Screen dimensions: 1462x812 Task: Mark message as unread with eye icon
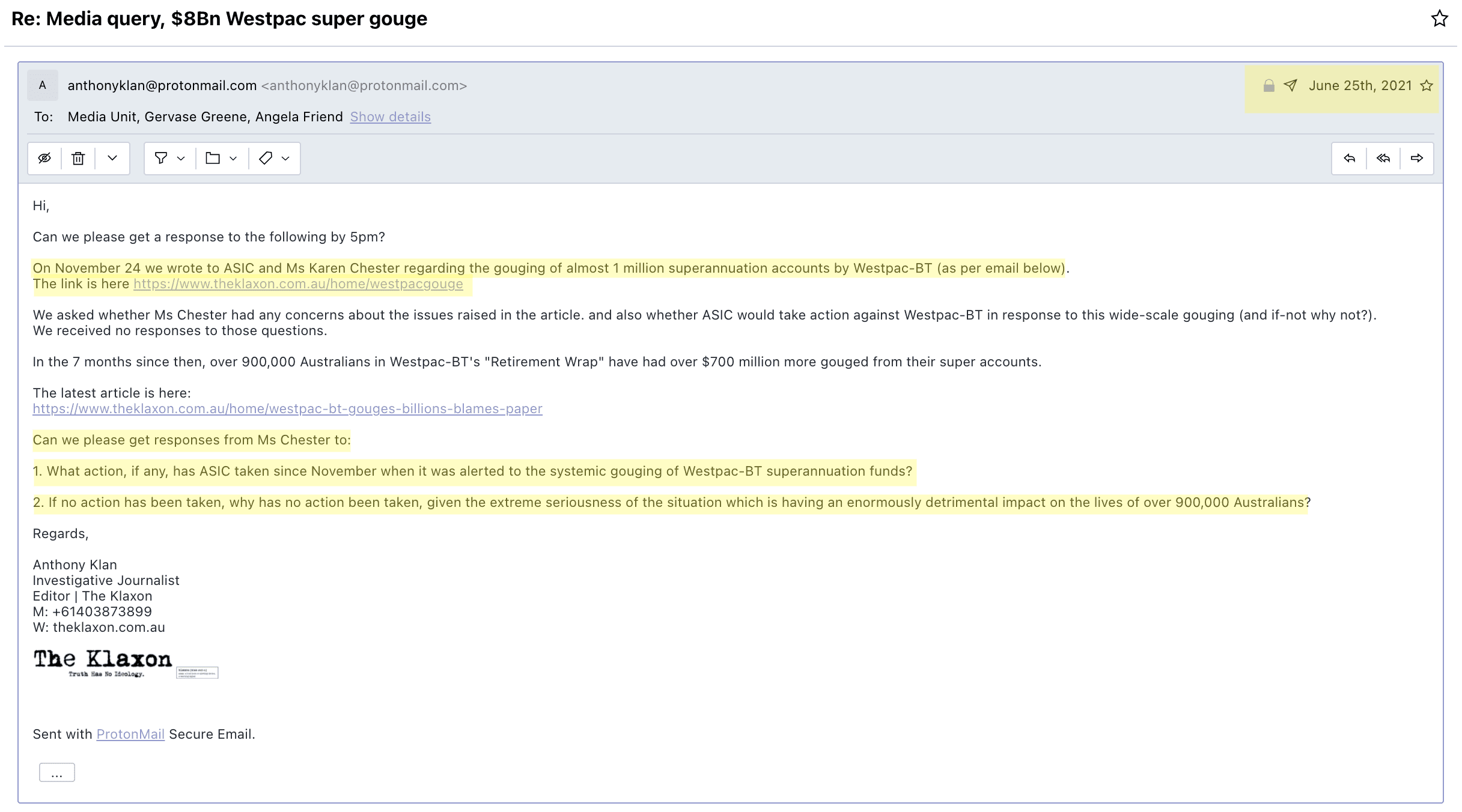44,159
